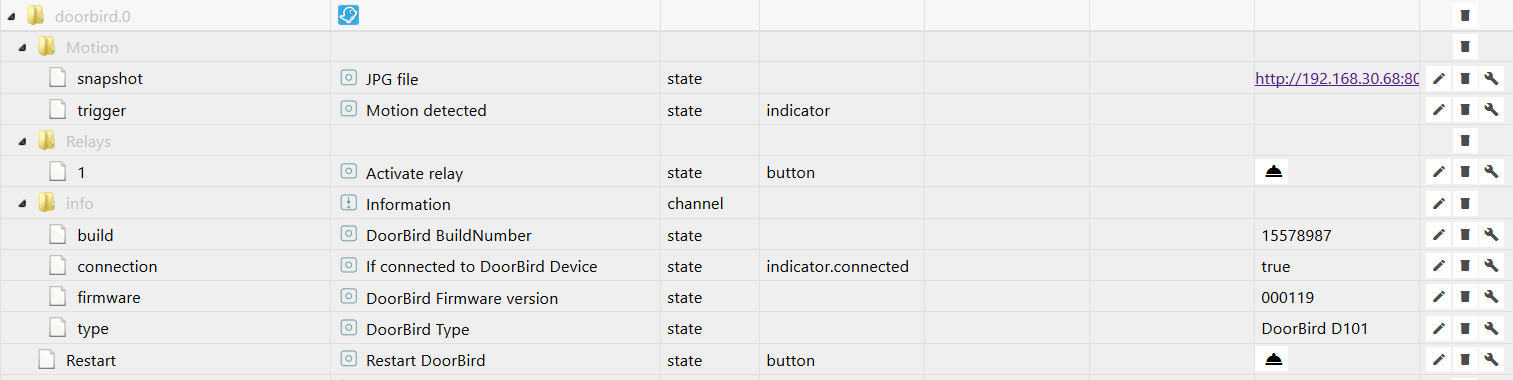
Task: Collapse the Relays folder
Action: point(23,142)
